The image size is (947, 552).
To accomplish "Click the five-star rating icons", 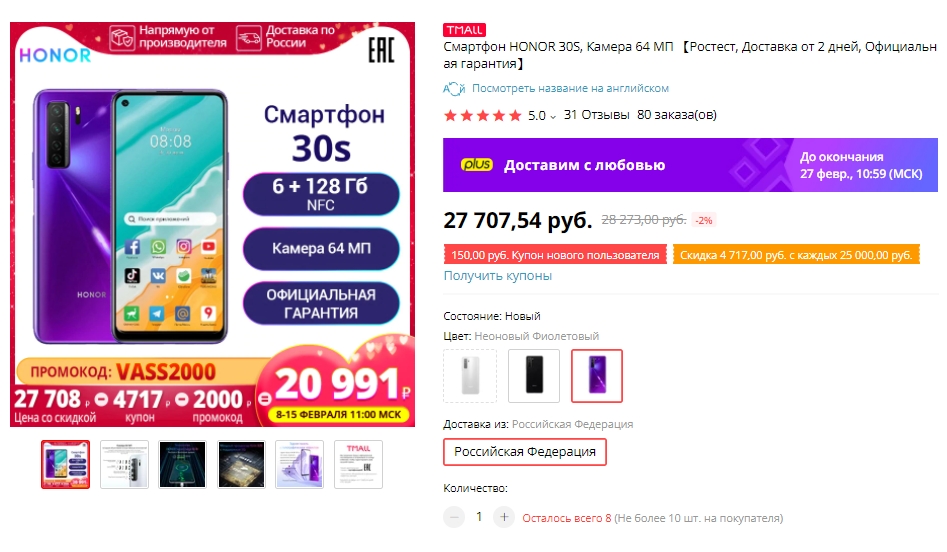I will coord(483,115).
